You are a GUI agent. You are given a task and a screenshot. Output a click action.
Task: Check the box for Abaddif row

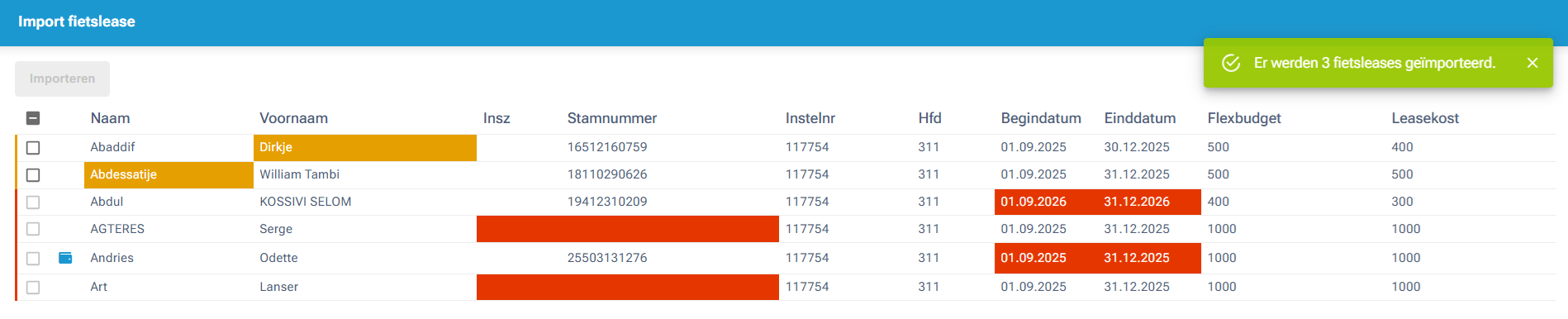coord(33,148)
